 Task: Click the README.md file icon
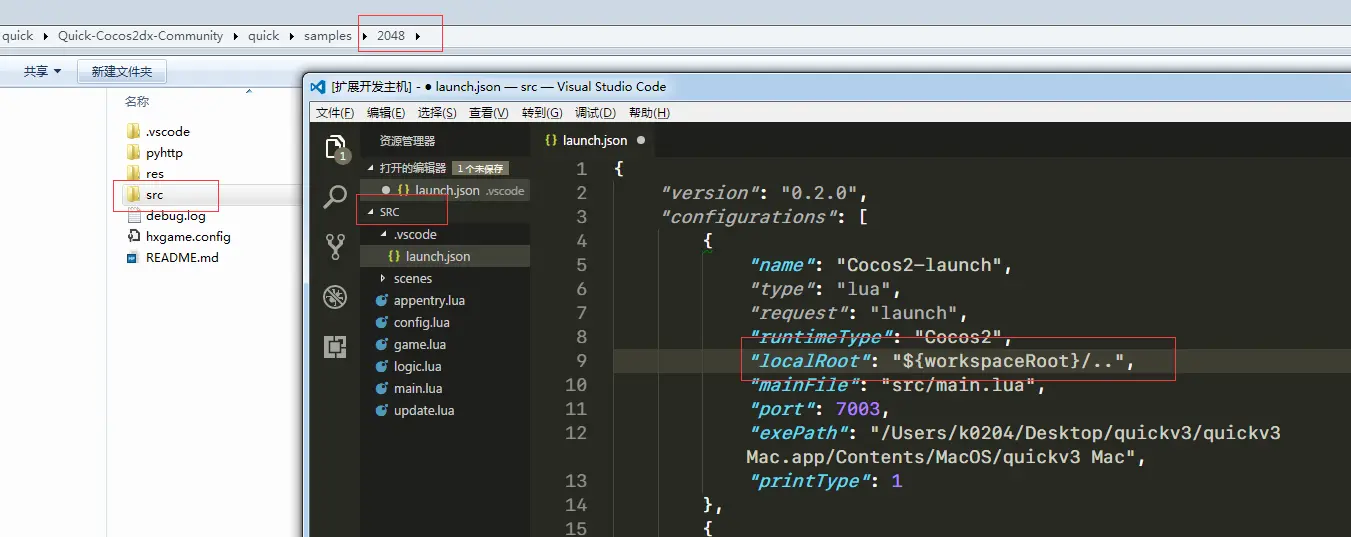coord(133,257)
